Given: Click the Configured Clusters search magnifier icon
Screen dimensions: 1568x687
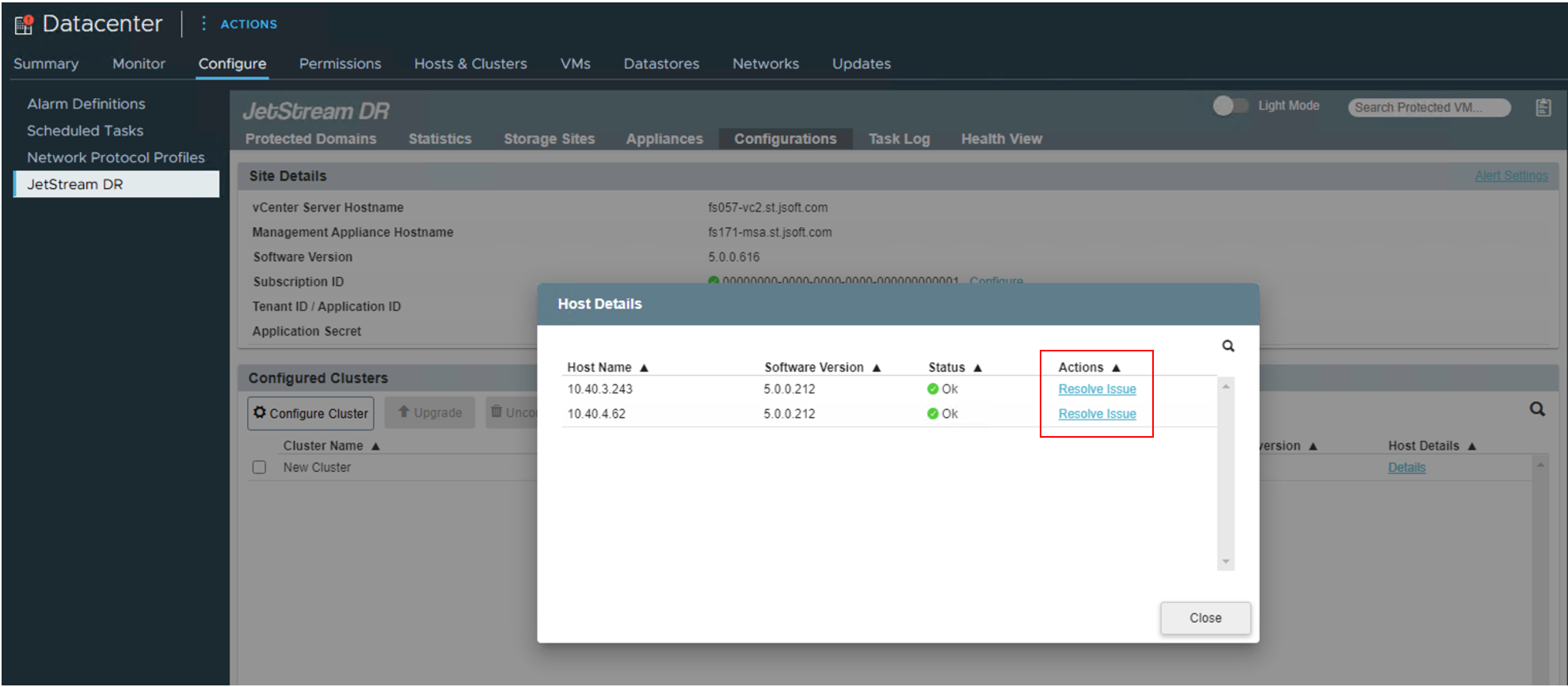Looking at the screenshot, I should click(x=1536, y=409).
